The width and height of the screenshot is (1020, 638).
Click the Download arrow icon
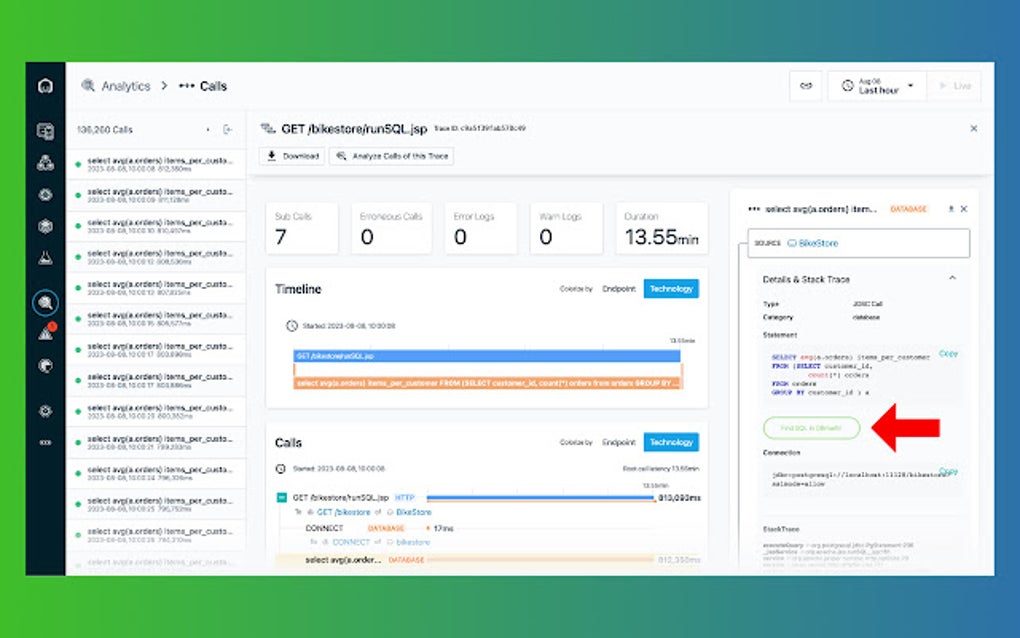click(271, 156)
